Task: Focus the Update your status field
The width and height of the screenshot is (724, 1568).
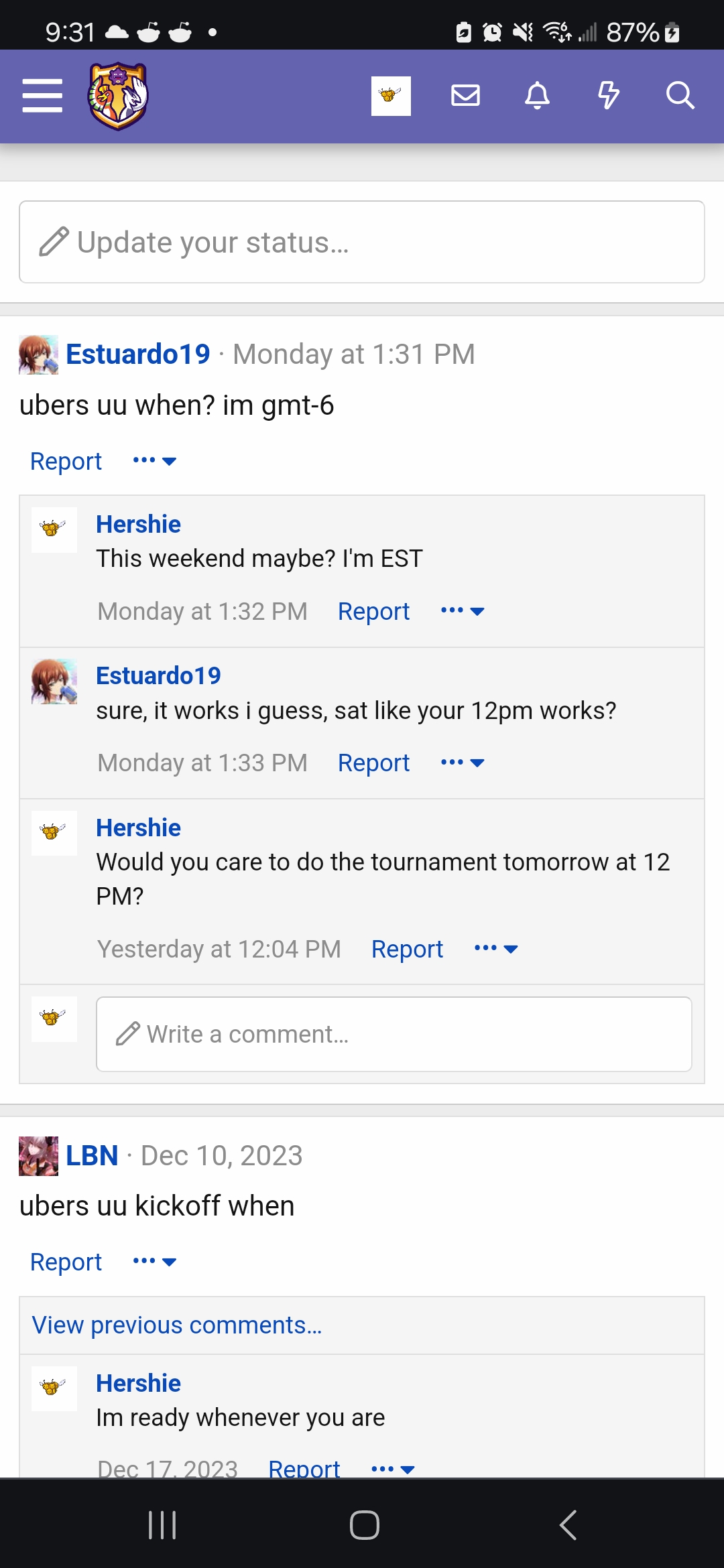Action: tap(362, 242)
